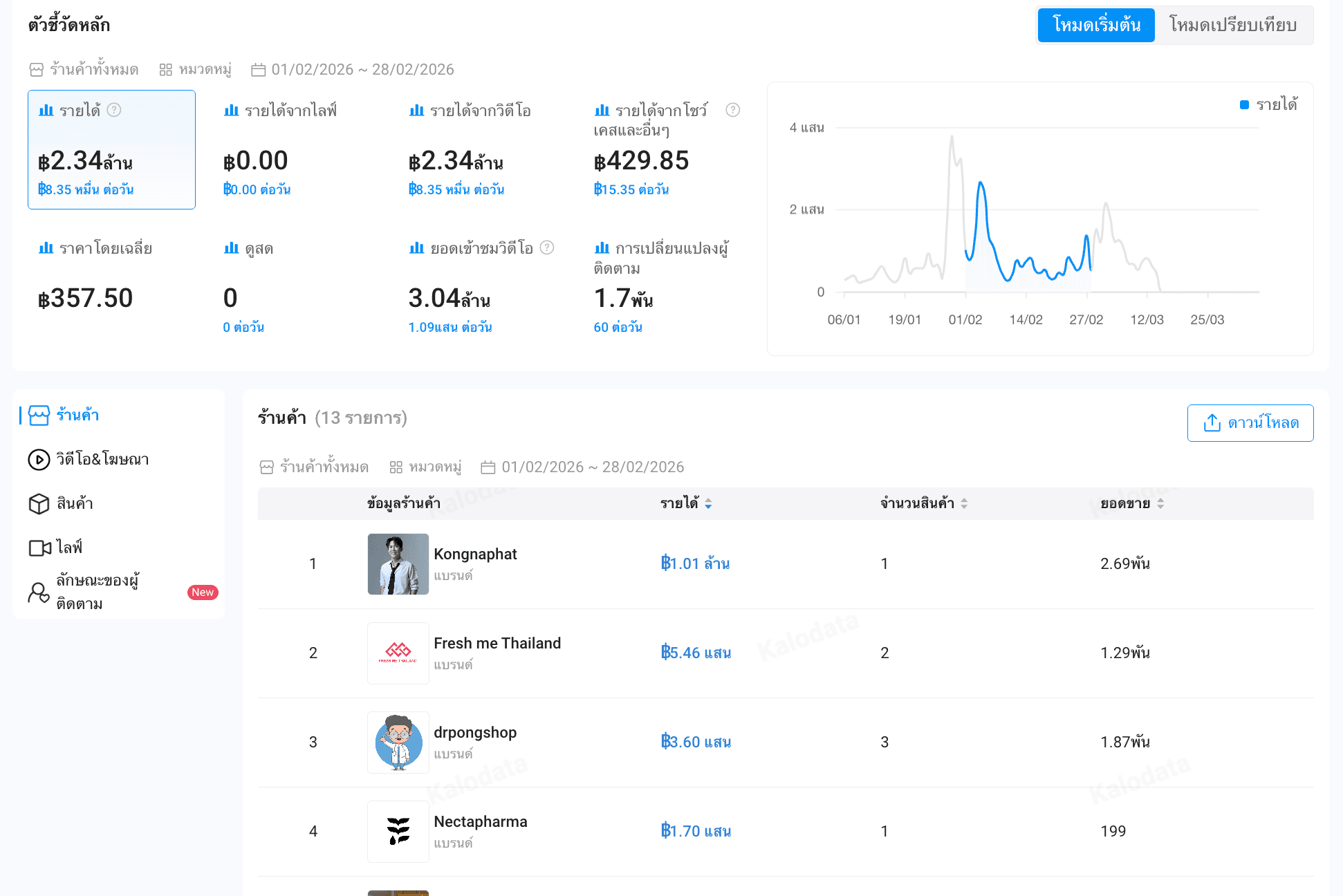Switch to โหมดเริ่มต้น mode tab

(x=1096, y=26)
